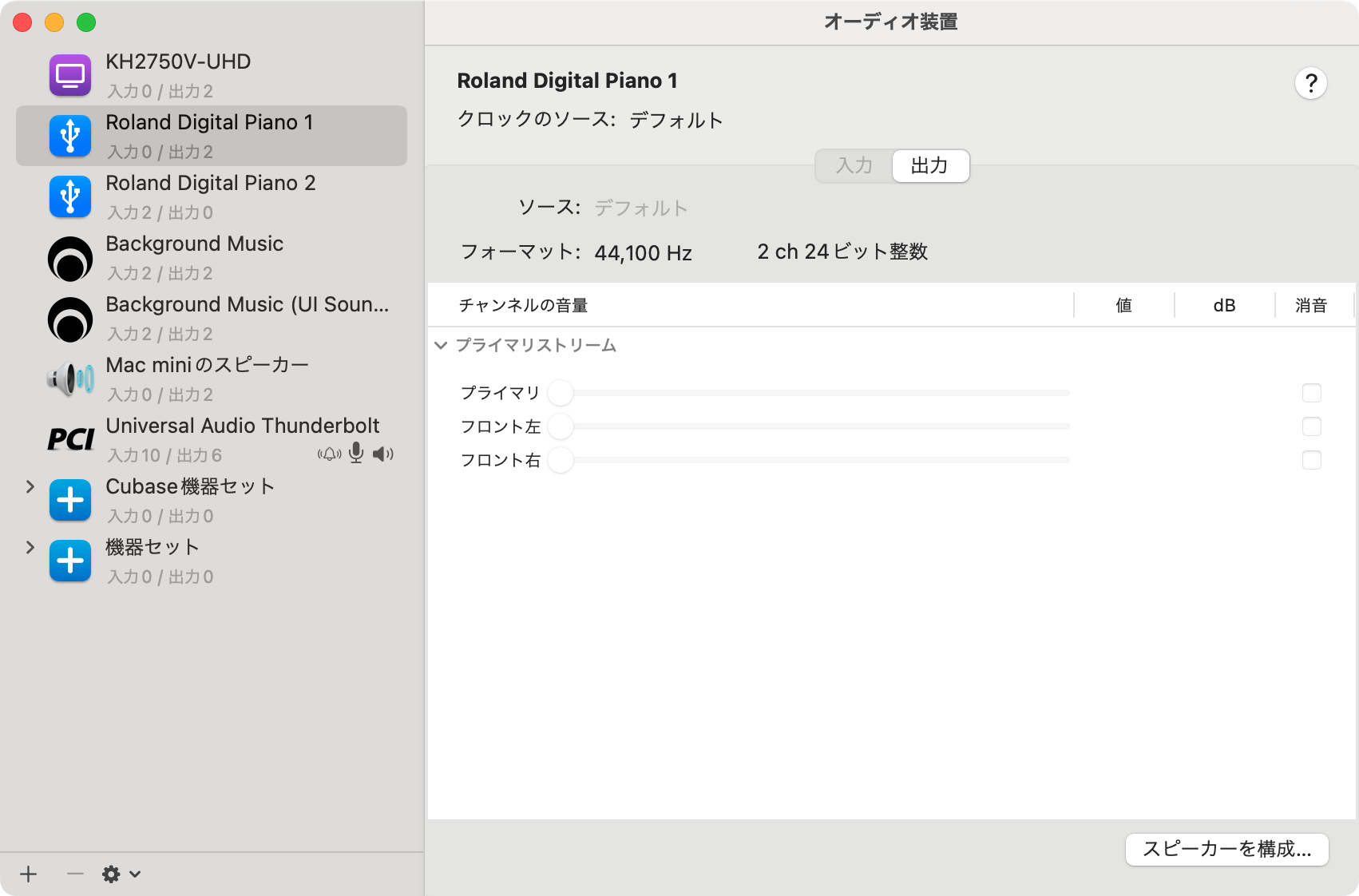Open the 2 ch 24ビット整数 dropdown
Viewport: 1359px width, 896px height.
tap(843, 252)
